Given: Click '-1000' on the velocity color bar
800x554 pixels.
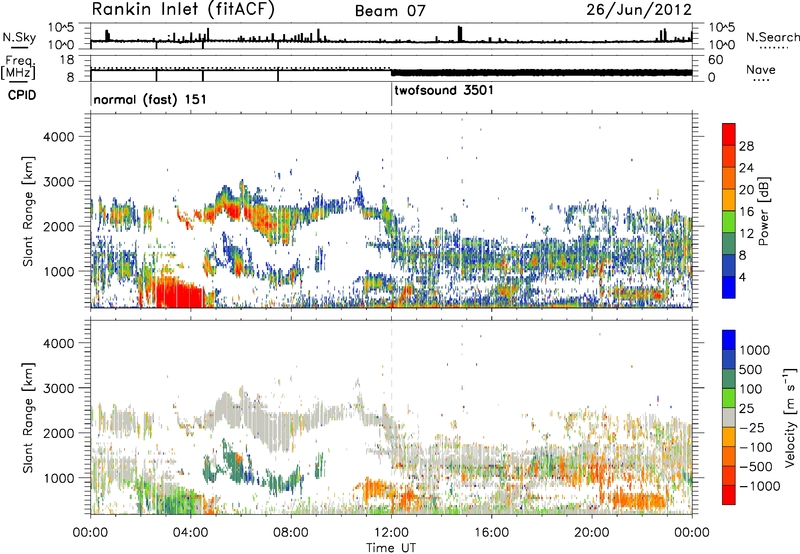Looking at the screenshot, I should click(759, 486).
